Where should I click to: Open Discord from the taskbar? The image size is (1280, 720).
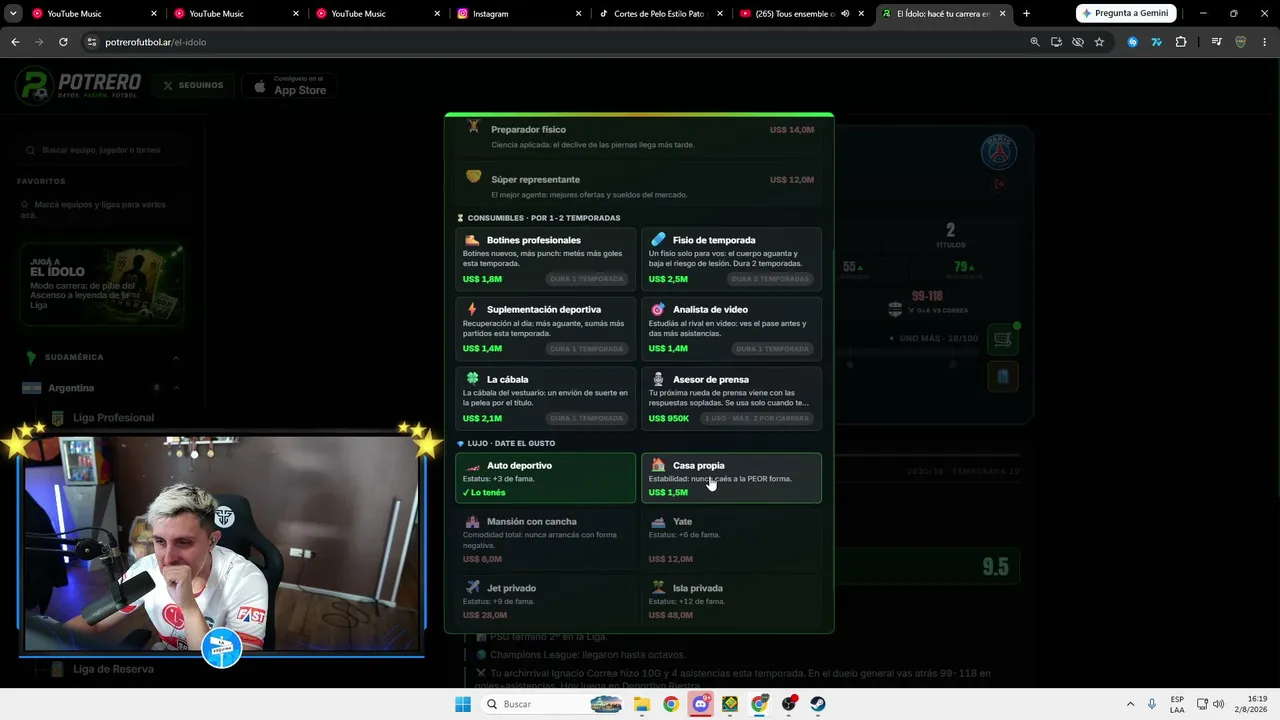point(700,704)
